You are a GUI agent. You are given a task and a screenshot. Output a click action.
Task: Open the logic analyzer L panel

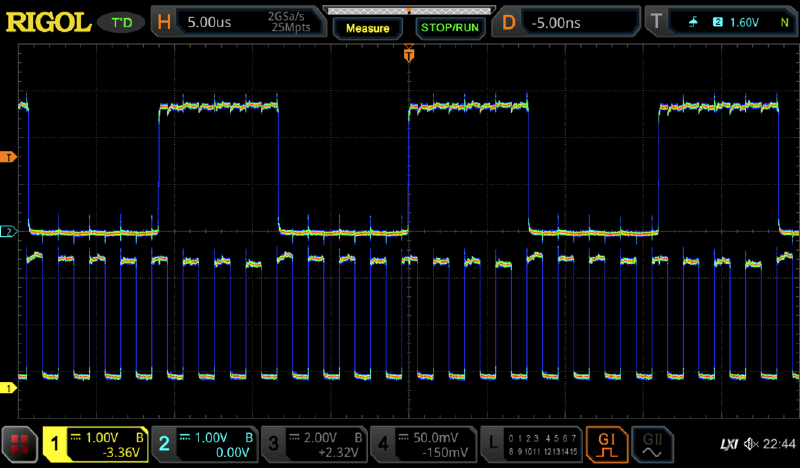[x=530, y=444]
